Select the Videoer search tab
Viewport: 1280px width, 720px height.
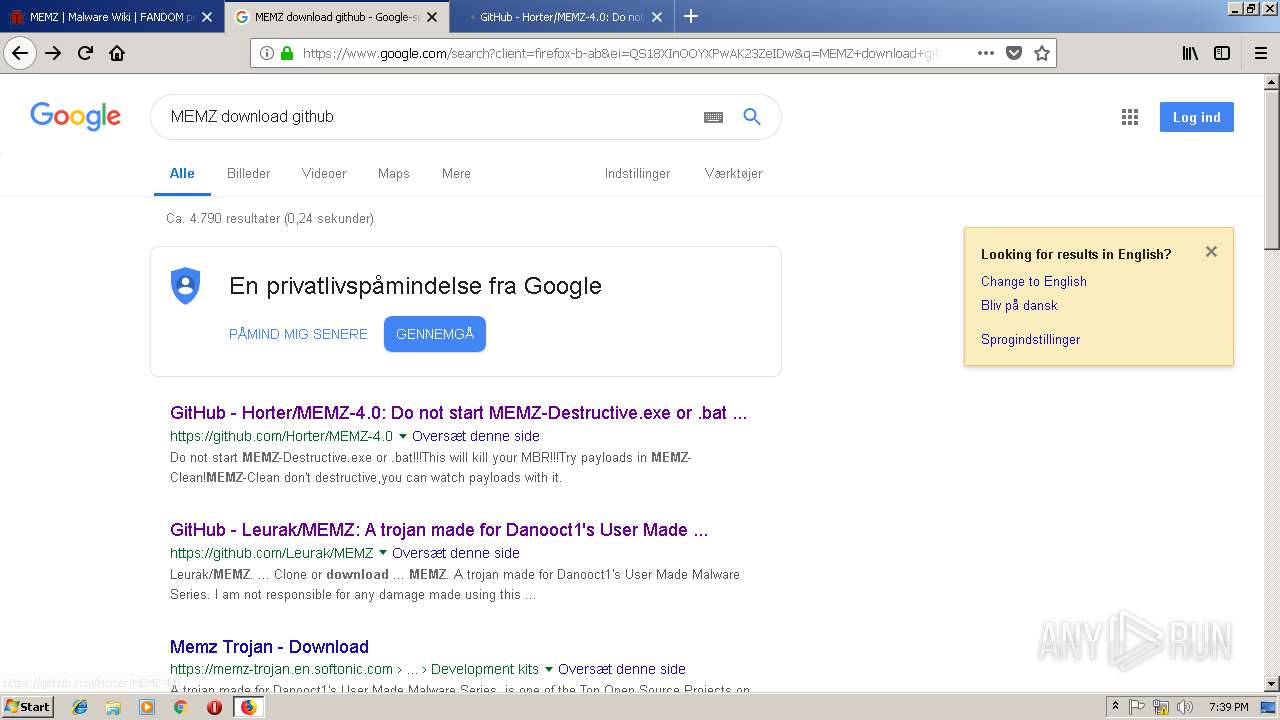(x=324, y=173)
